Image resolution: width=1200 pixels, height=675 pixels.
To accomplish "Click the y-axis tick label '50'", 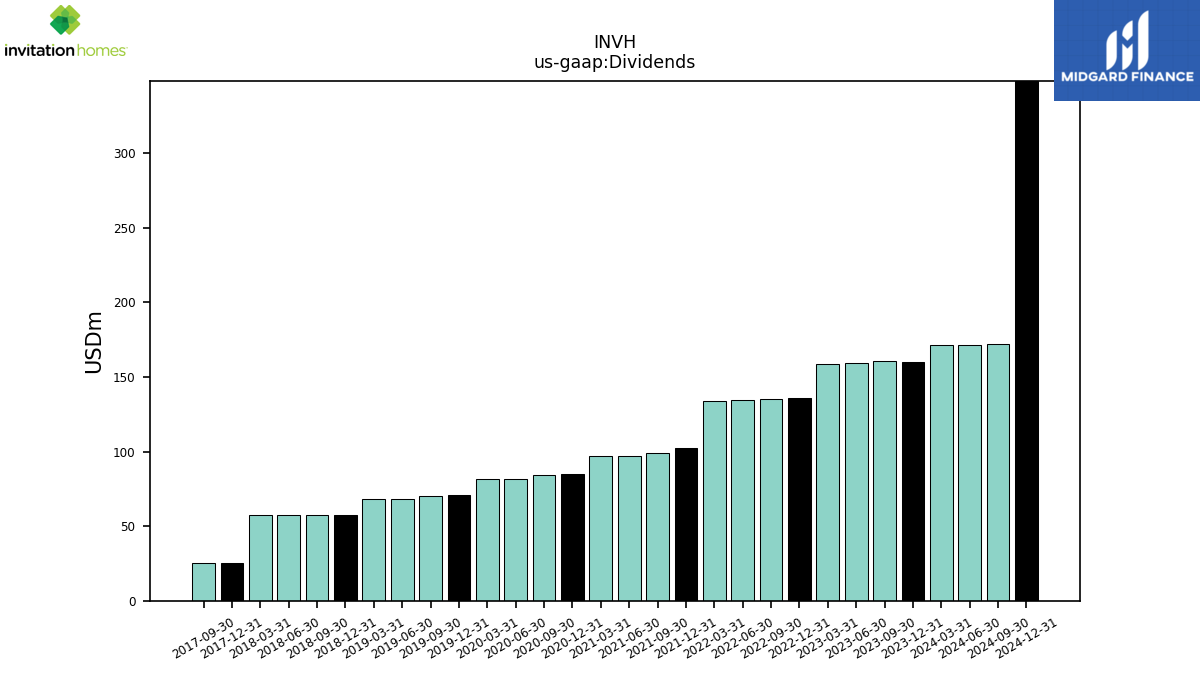I will 129,527.
